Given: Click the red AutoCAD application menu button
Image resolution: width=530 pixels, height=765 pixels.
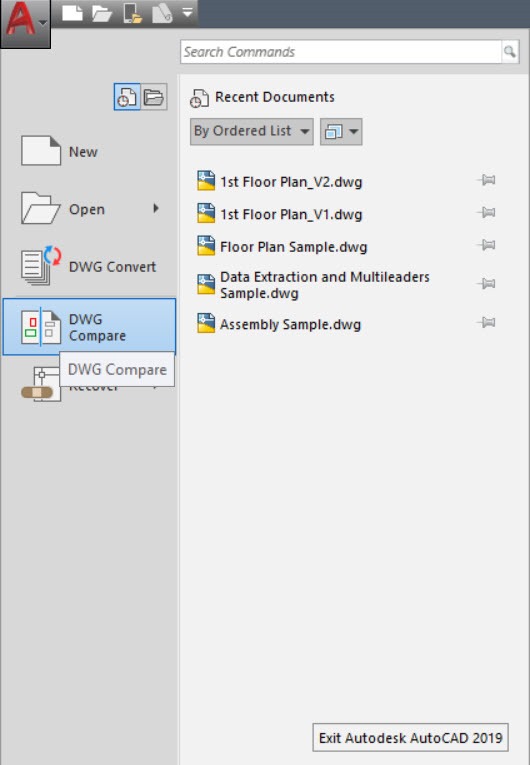Looking at the screenshot, I should tap(25, 23).
